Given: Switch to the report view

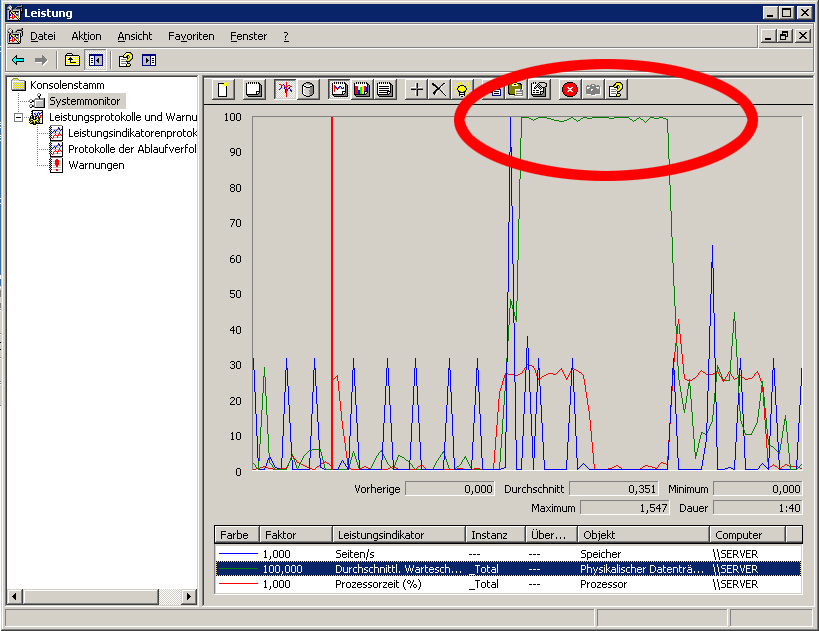Looking at the screenshot, I should click(384, 90).
